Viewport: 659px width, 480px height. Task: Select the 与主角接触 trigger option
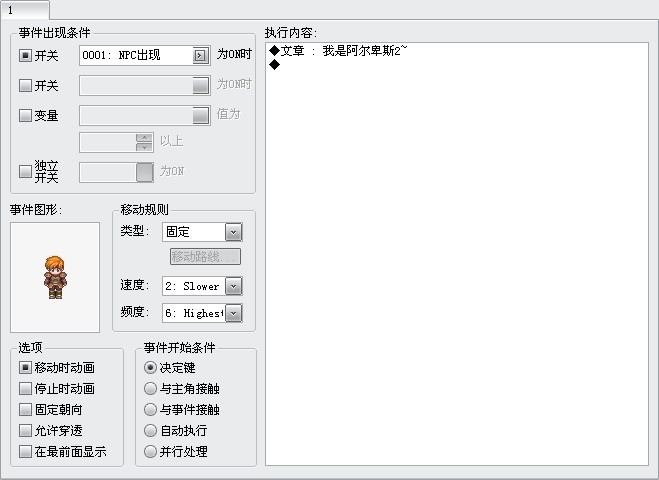pyautogui.click(x=150, y=388)
